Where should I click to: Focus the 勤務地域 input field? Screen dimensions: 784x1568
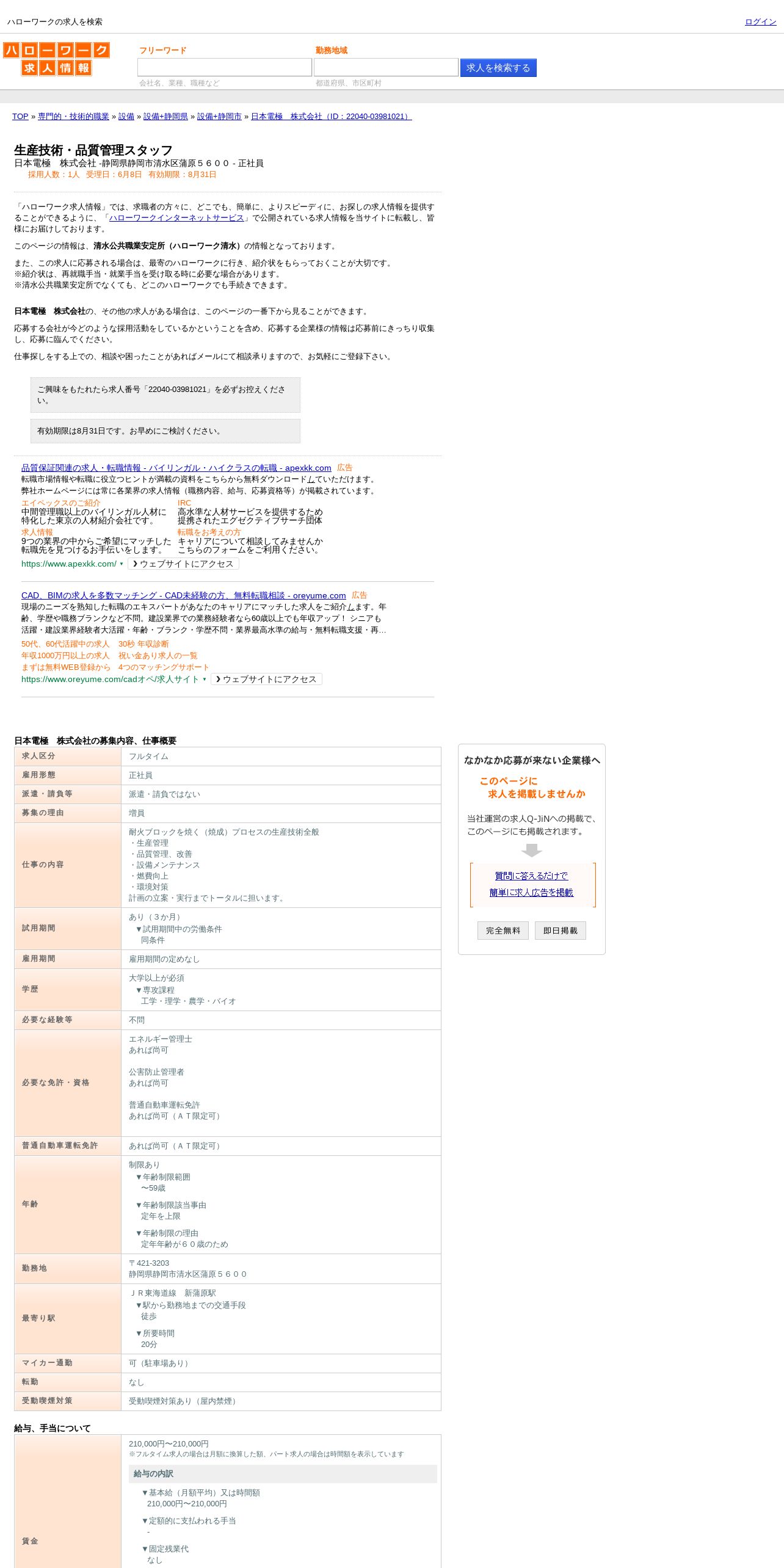tap(386, 67)
